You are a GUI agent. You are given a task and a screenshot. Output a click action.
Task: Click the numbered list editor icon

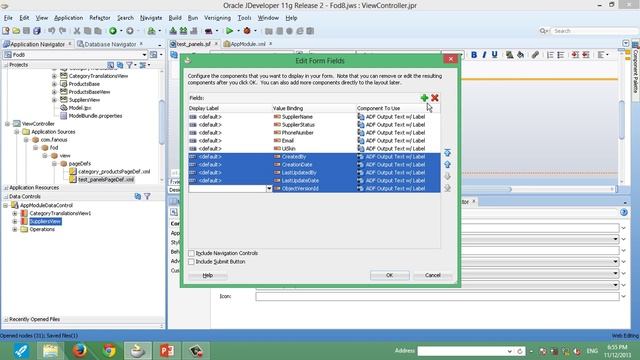point(550,55)
